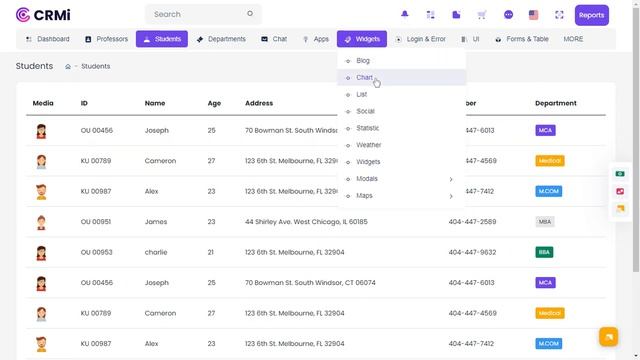
Task: Toggle fullscreen mode icon
Action: coord(559,15)
